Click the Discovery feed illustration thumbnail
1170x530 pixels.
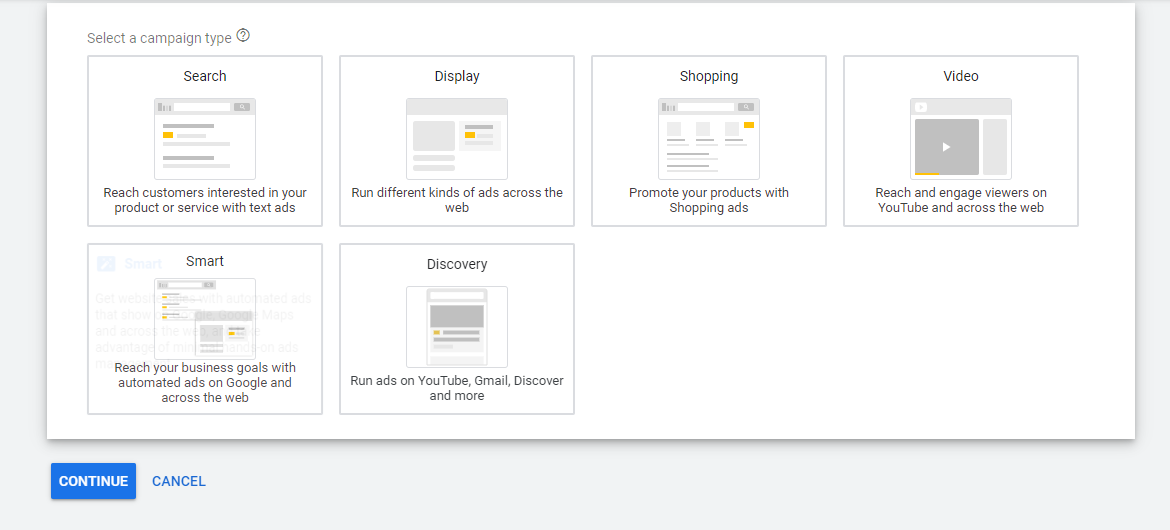457,327
